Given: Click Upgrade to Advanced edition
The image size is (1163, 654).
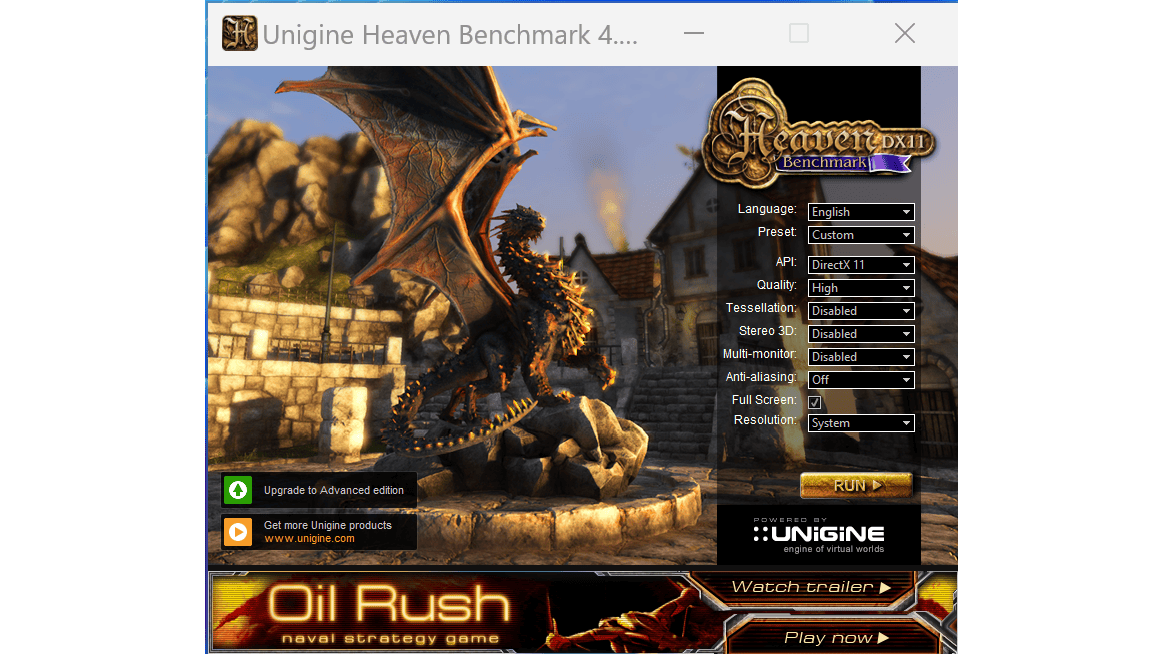Looking at the screenshot, I should tap(319, 490).
